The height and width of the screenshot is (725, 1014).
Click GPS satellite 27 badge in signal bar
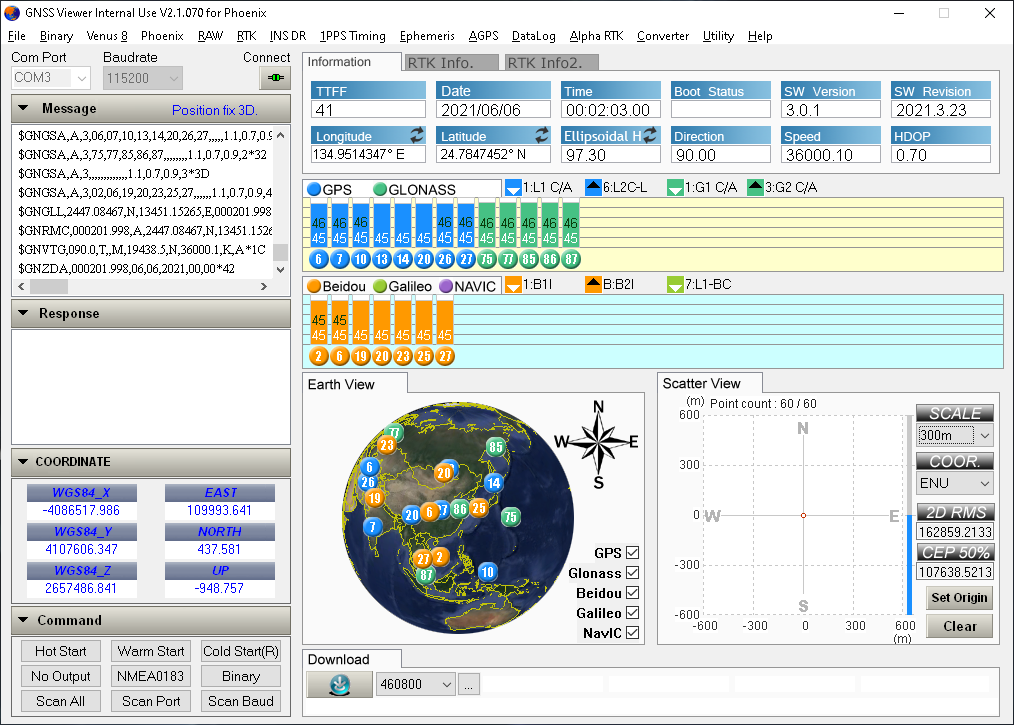pyautogui.click(x=466, y=260)
